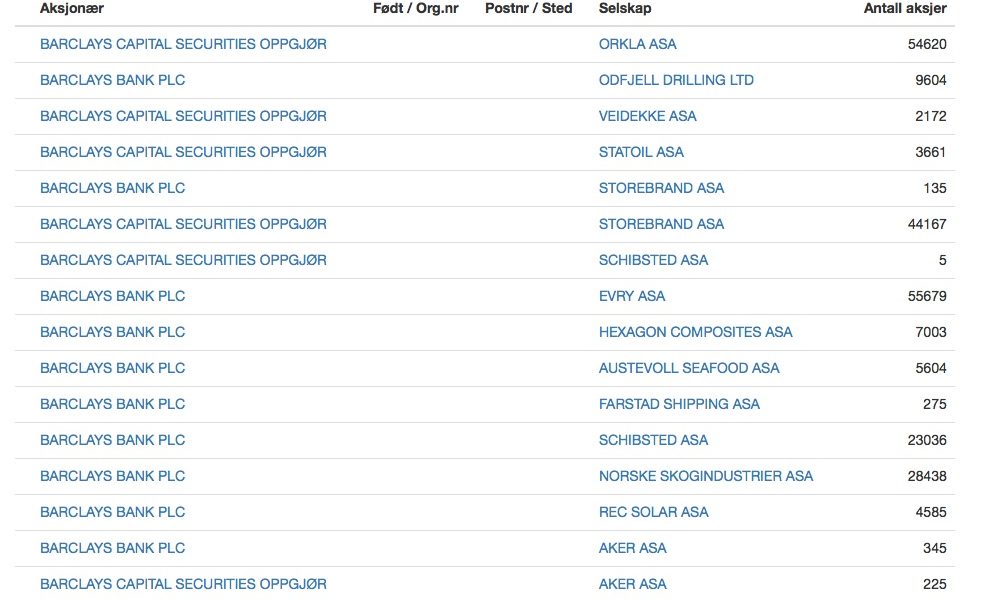The height and width of the screenshot is (600, 991).
Task: Open NORSKE SKOGINDUSTRIER ASA link
Action: coord(705,477)
